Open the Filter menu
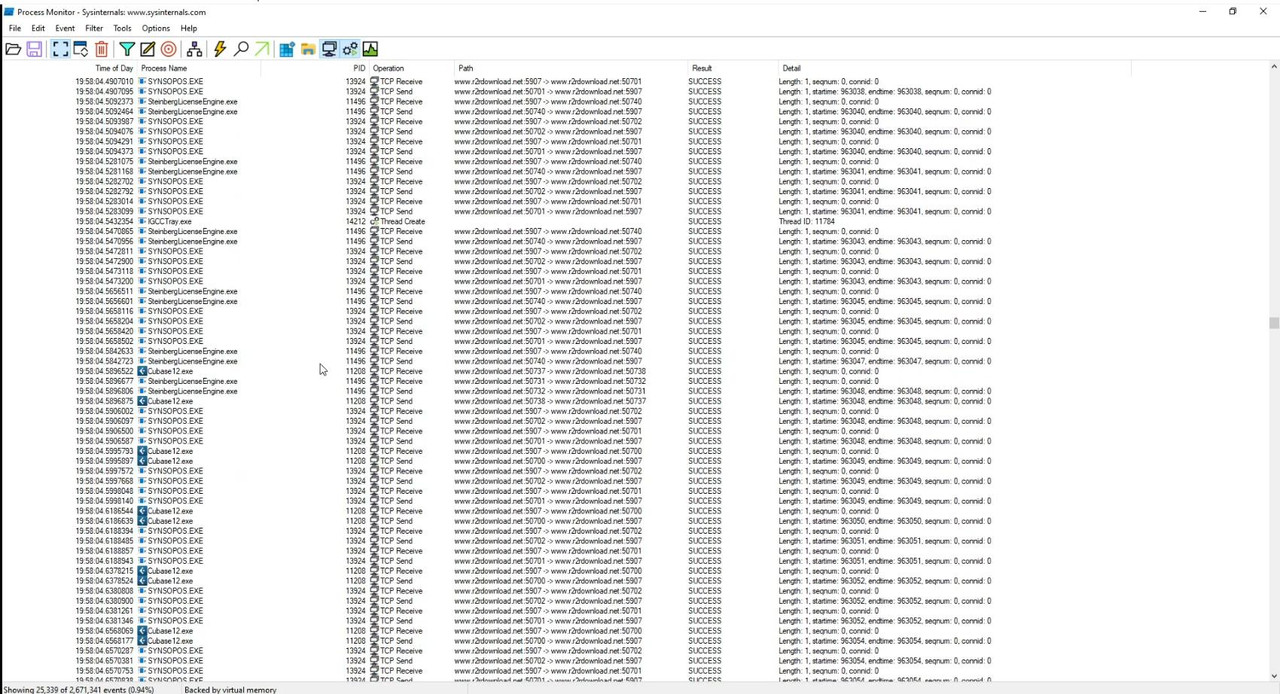The height and width of the screenshot is (694, 1280). (x=94, y=28)
